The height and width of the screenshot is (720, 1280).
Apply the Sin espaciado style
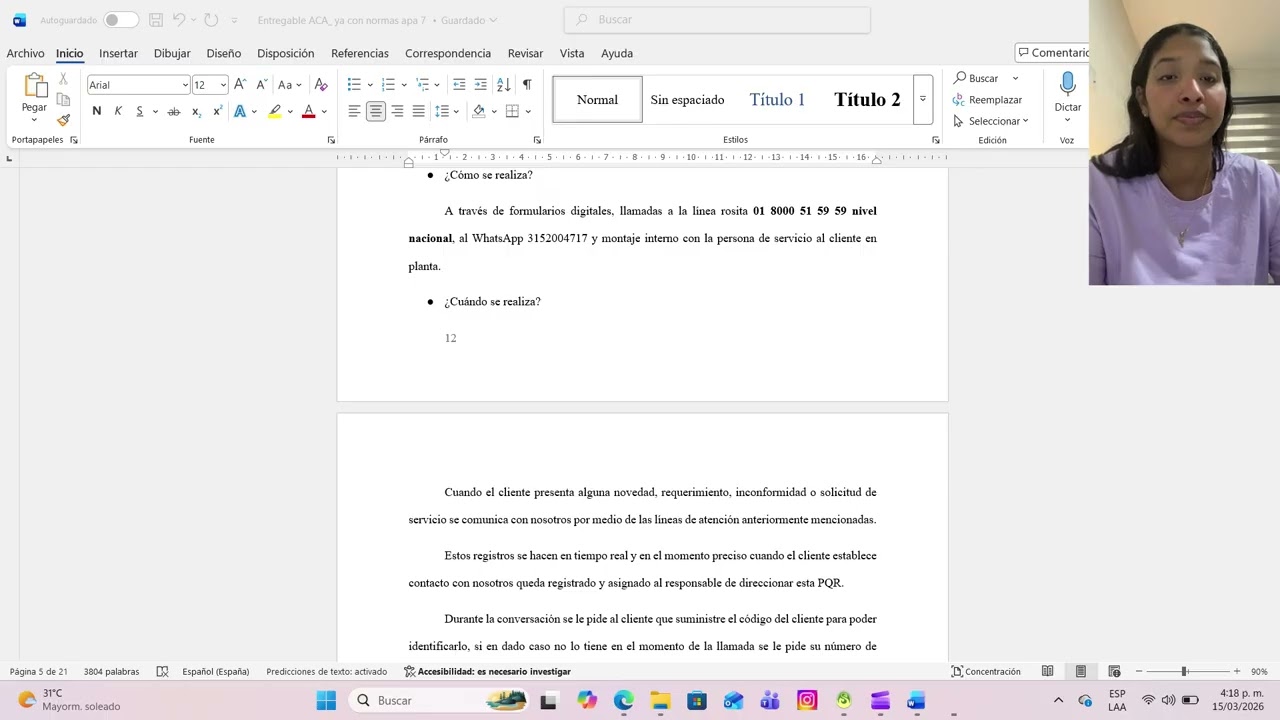pyautogui.click(x=687, y=99)
